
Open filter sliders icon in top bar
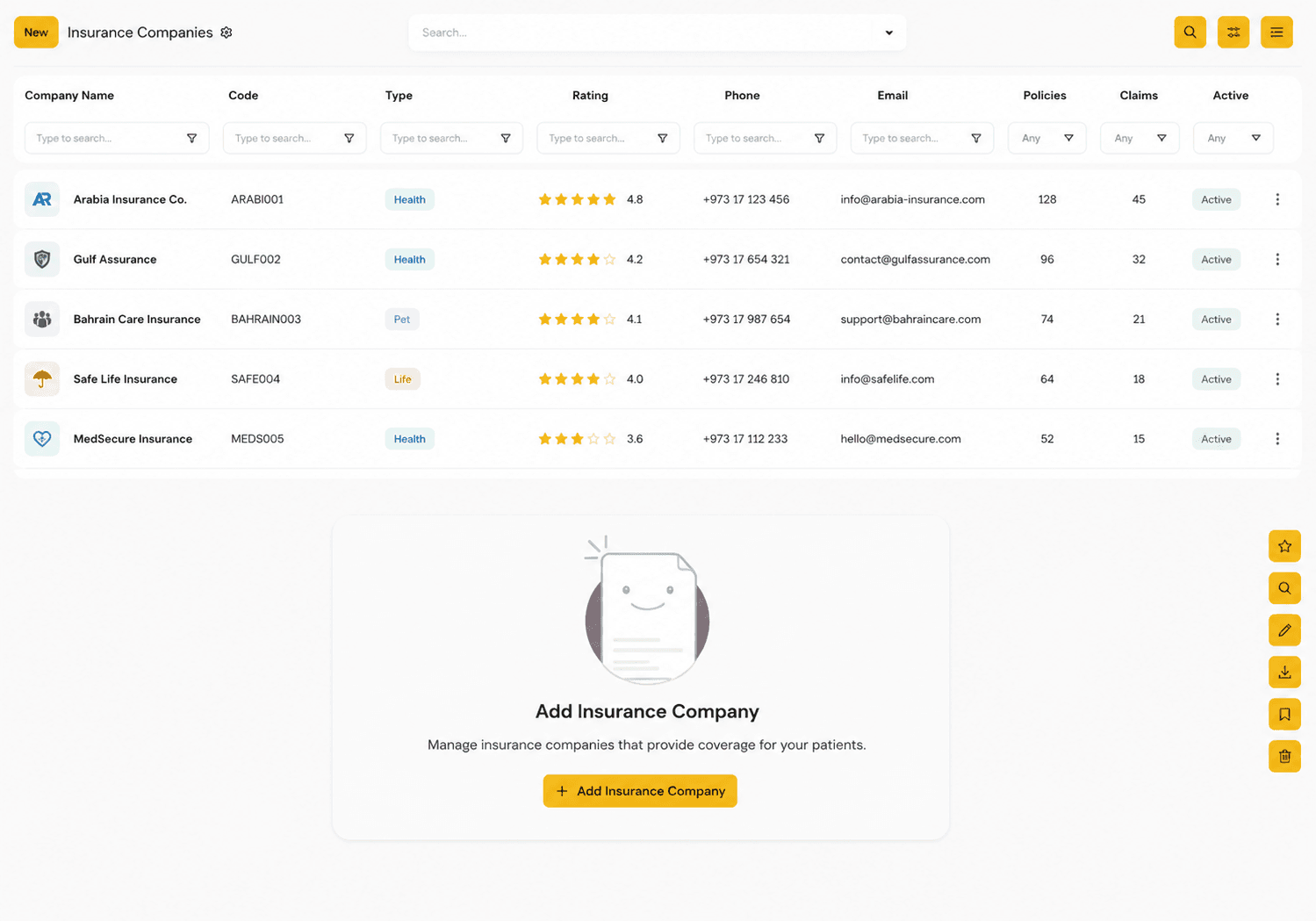click(x=1233, y=32)
